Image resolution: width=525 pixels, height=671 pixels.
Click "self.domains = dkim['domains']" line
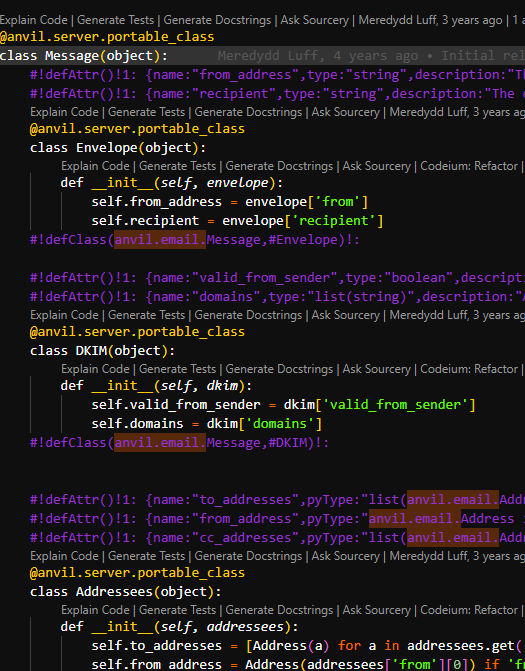[x=207, y=424]
